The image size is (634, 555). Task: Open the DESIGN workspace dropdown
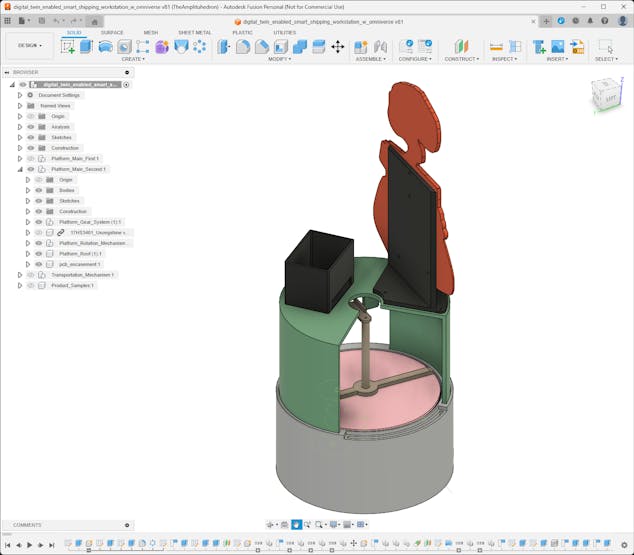(29, 45)
